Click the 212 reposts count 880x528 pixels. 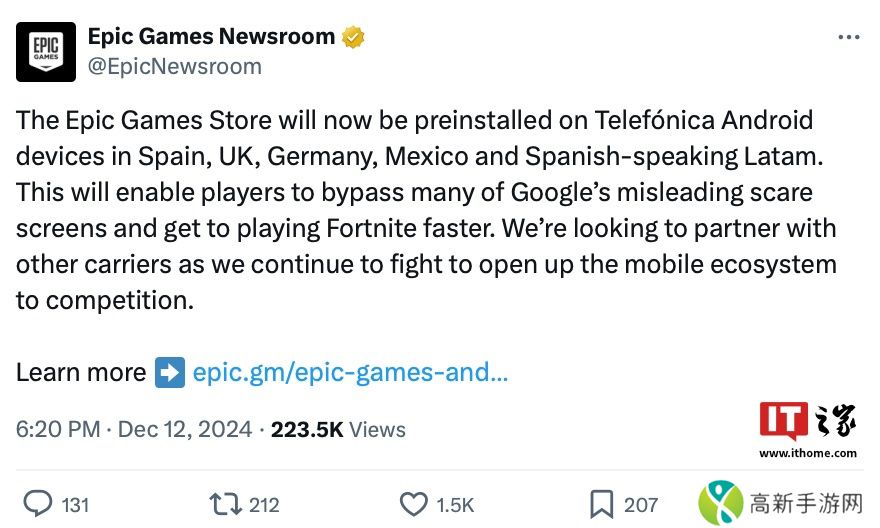click(x=264, y=505)
